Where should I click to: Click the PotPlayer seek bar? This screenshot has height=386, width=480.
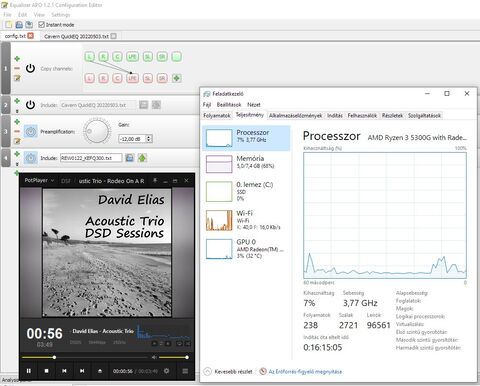click(85, 357)
